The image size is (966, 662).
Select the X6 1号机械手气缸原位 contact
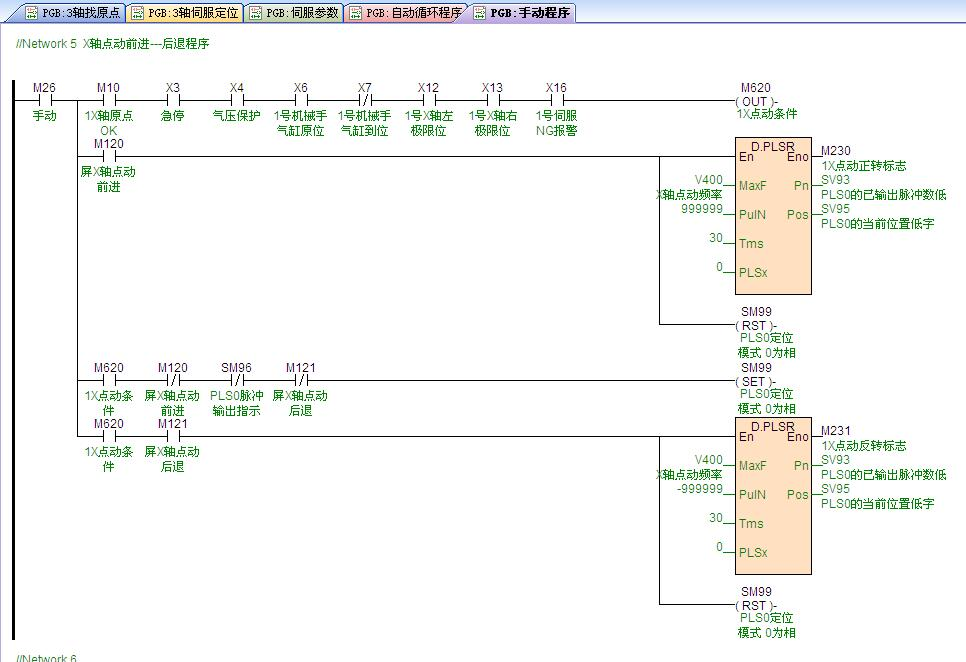point(300,100)
